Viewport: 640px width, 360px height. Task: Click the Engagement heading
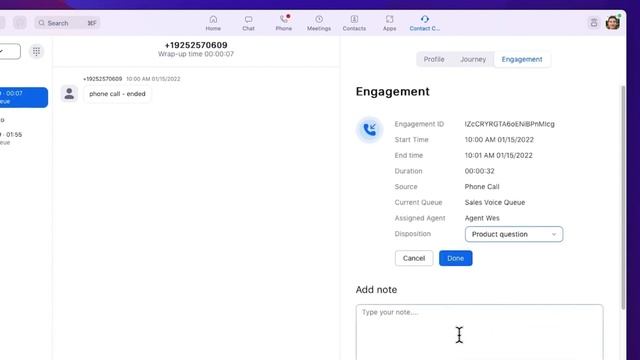click(392, 91)
